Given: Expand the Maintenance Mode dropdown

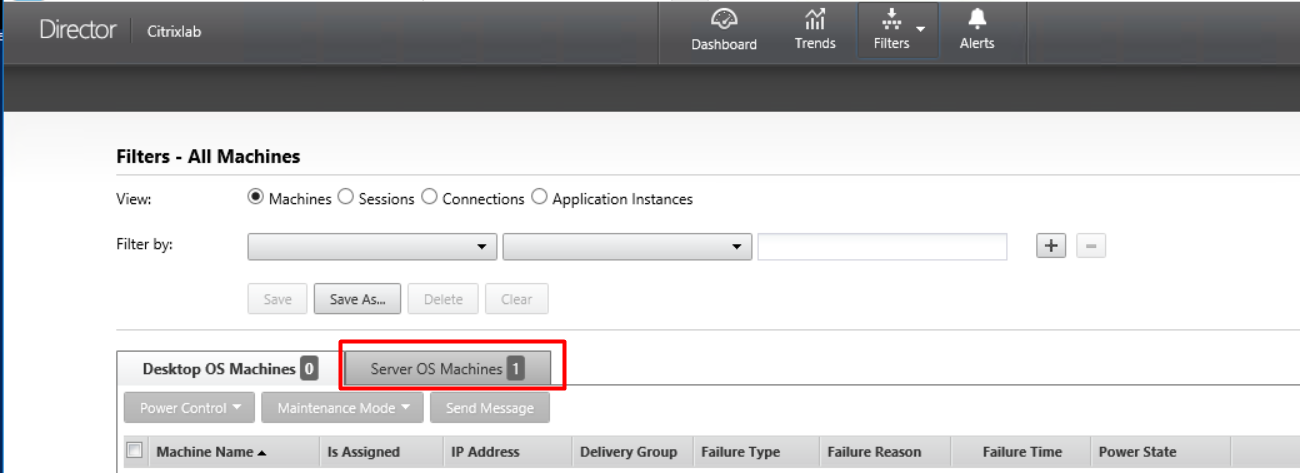Looking at the screenshot, I should point(342,408).
